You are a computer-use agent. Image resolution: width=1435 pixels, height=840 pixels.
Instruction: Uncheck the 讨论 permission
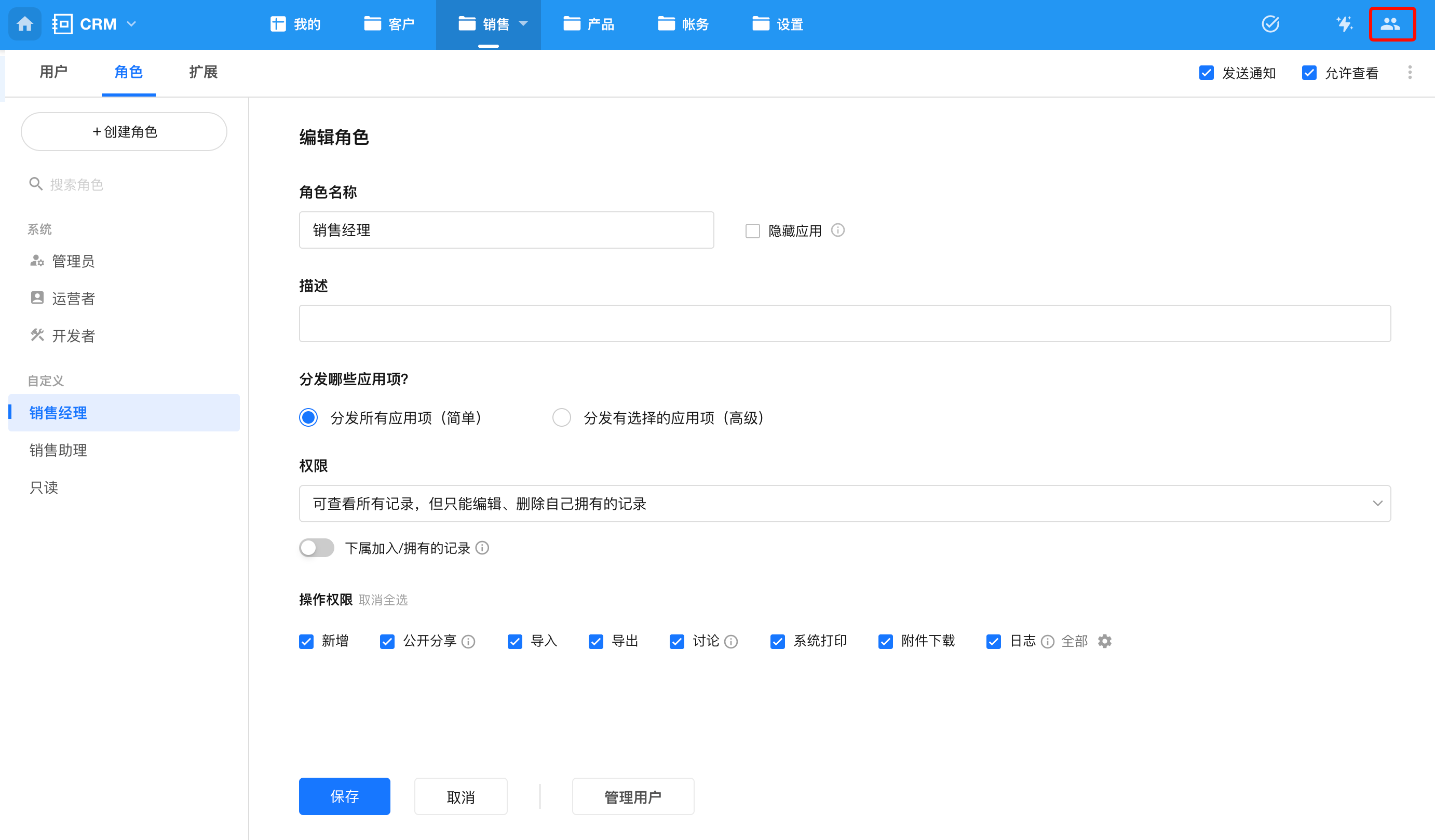coord(677,642)
